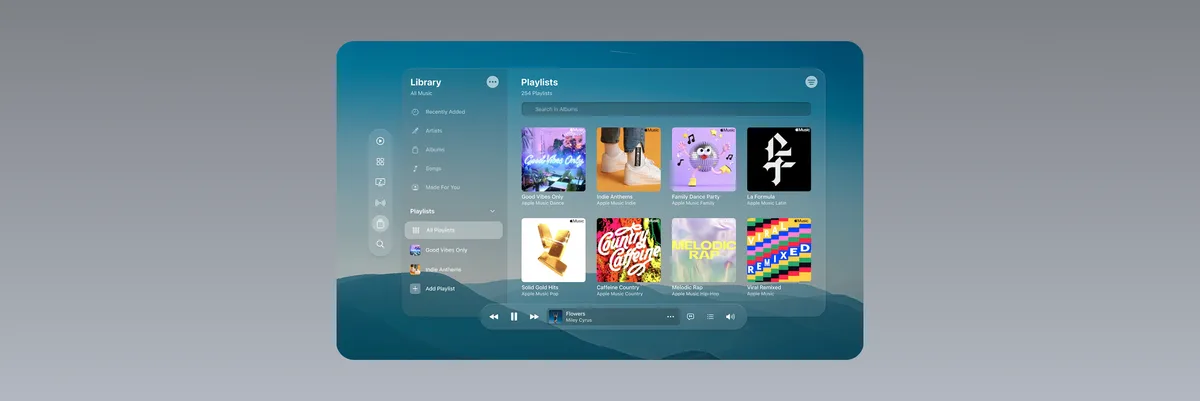
Task: Open the Caffeine Country playlist cover
Action: coord(629,250)
